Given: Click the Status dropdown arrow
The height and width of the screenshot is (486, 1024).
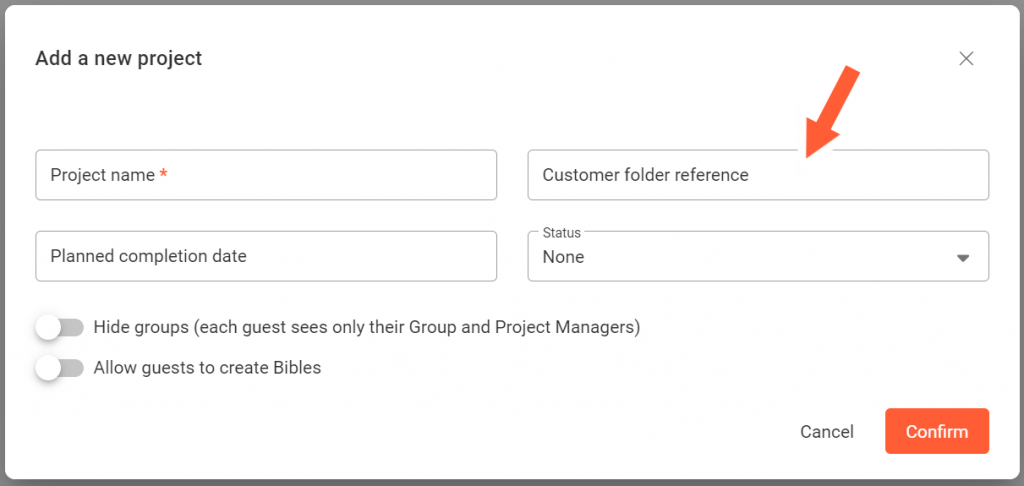Looking at the screenshot, I should click(963, 257).
